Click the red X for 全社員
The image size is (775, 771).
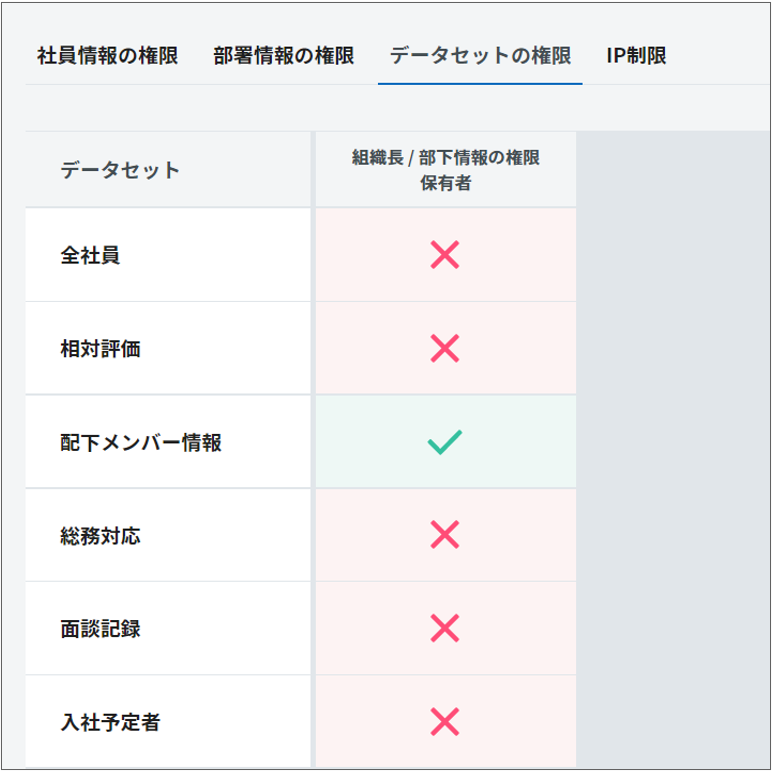(444, 255)
